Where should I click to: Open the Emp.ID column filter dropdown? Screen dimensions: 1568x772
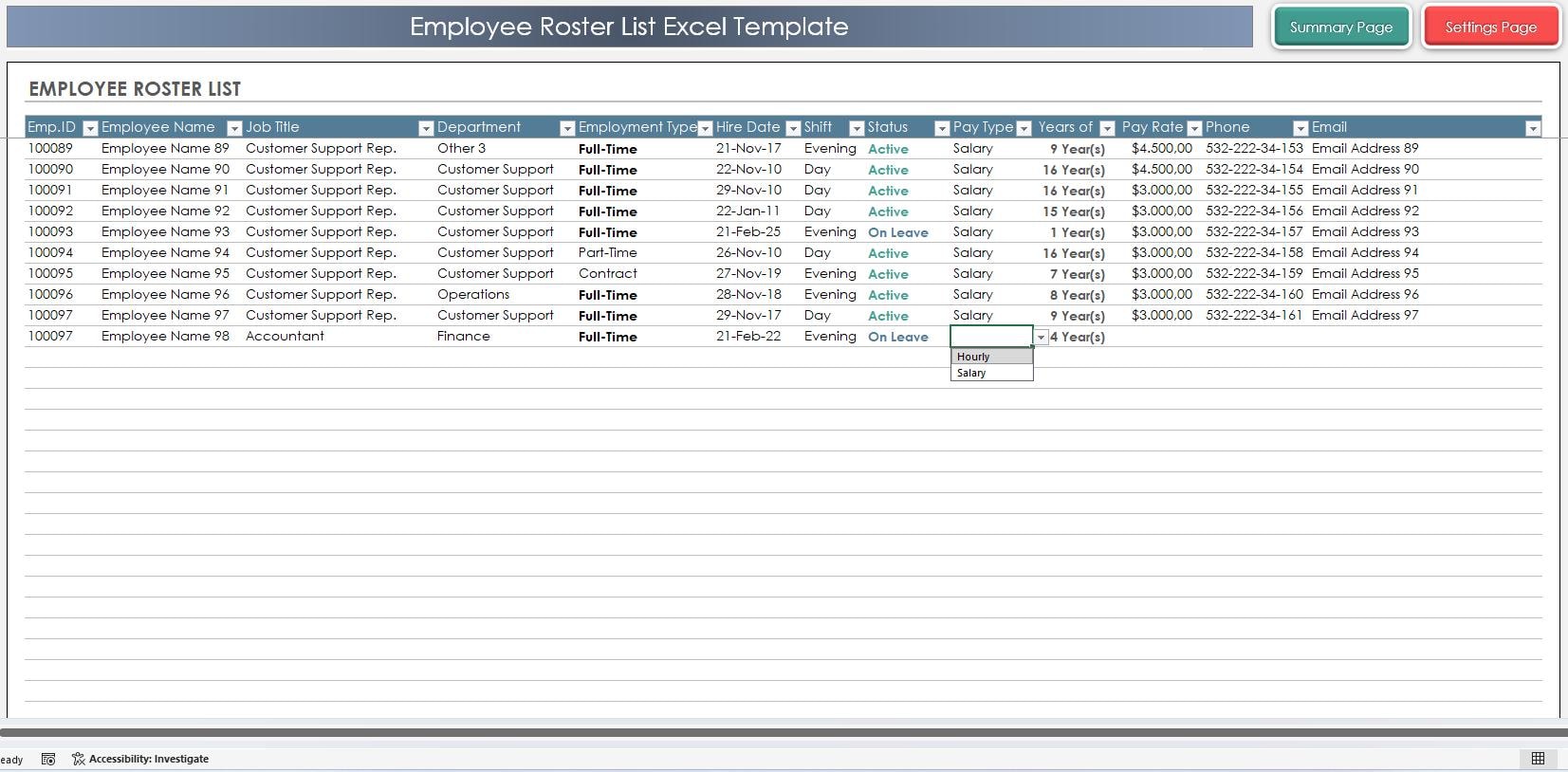pyautogui.click(x=90, y=128)
